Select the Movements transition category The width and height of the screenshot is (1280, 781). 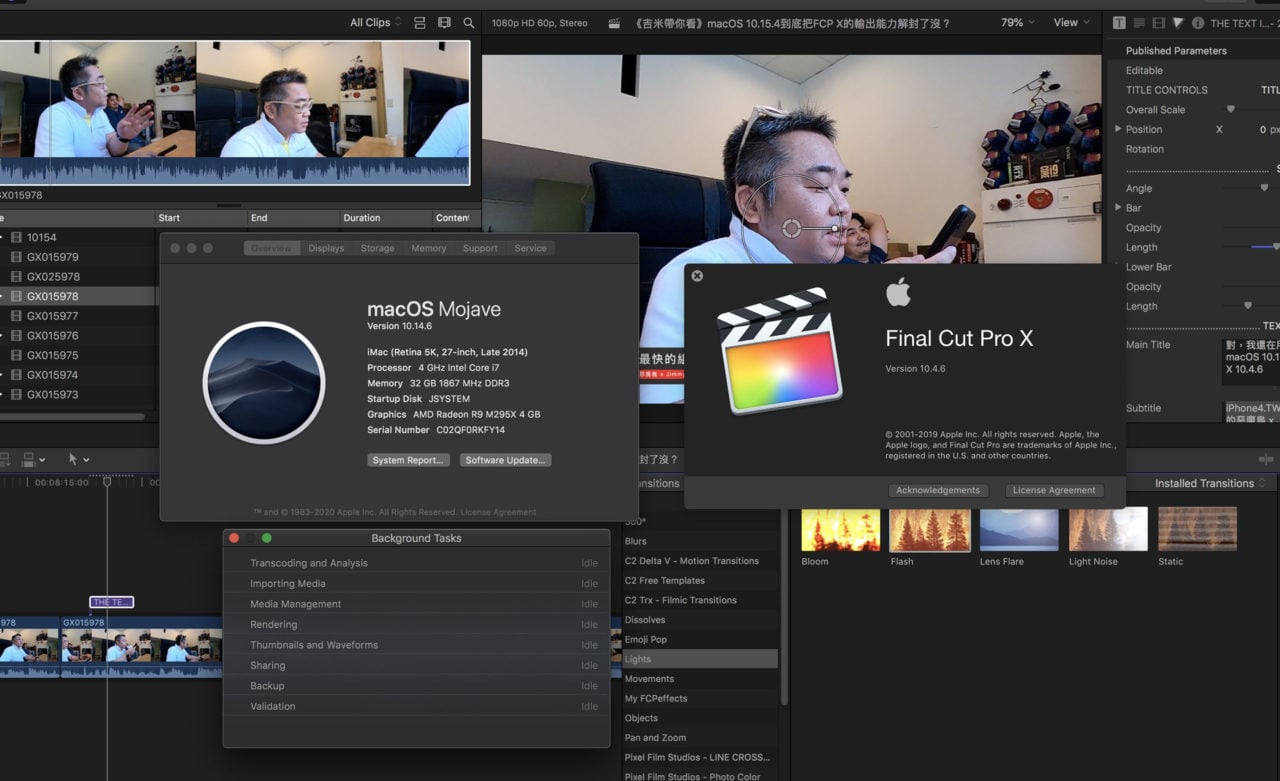coord(700,679)
